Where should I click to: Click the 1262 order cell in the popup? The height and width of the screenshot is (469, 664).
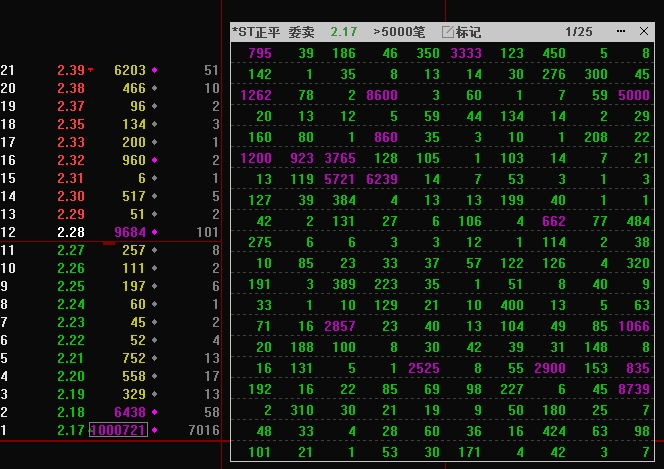click(256, 95)
